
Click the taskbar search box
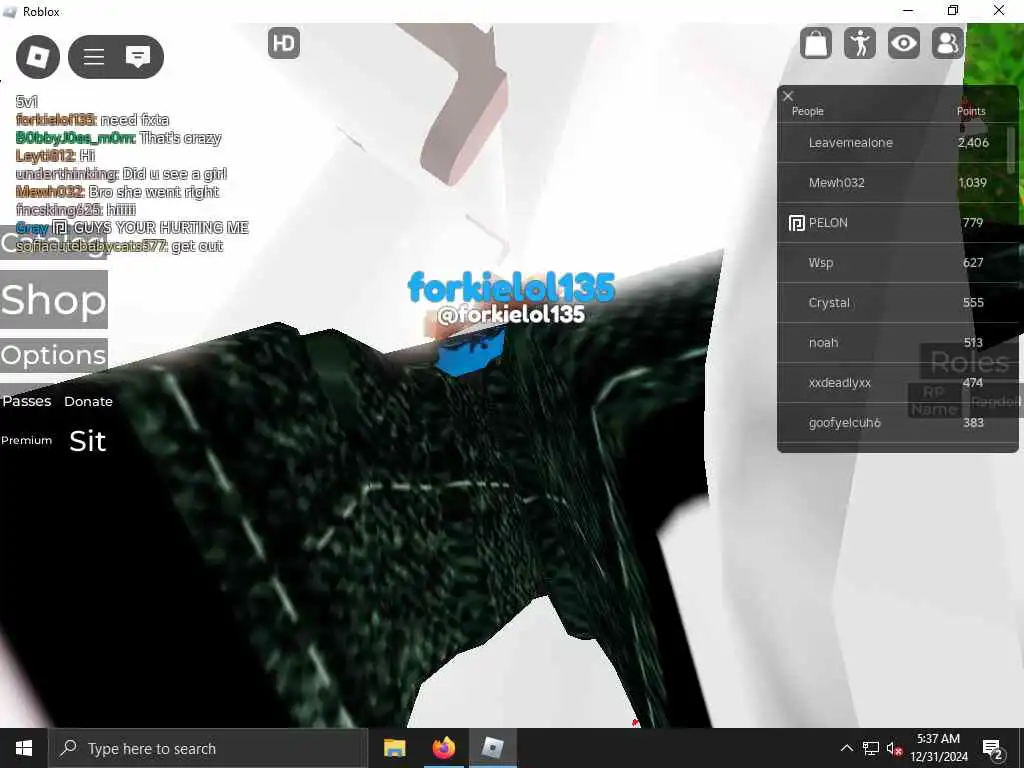click(x=208, y=748)
